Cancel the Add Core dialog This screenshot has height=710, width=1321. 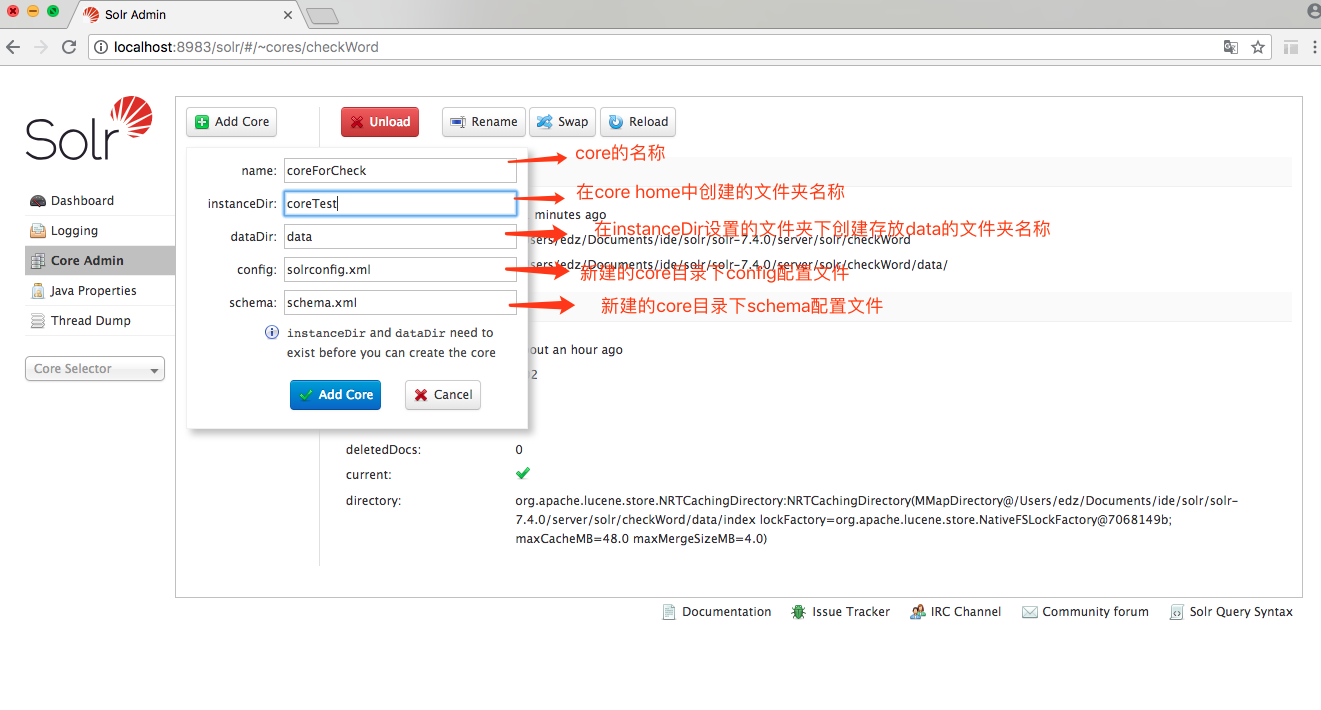(x=443, y=395)
